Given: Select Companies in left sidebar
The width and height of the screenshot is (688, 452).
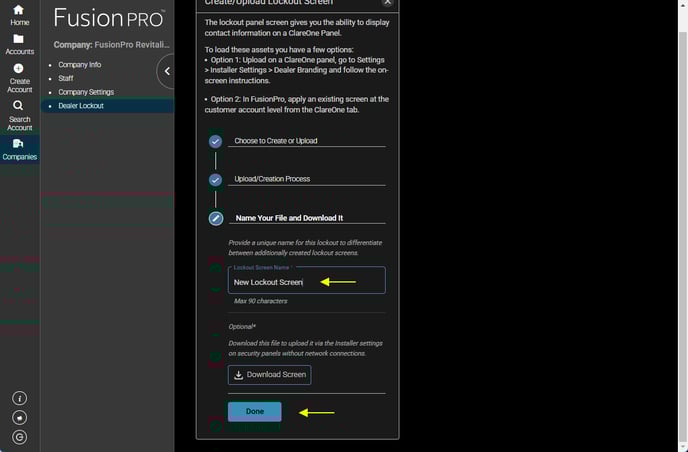Looking at the screenshot, I should coord(19,149).
